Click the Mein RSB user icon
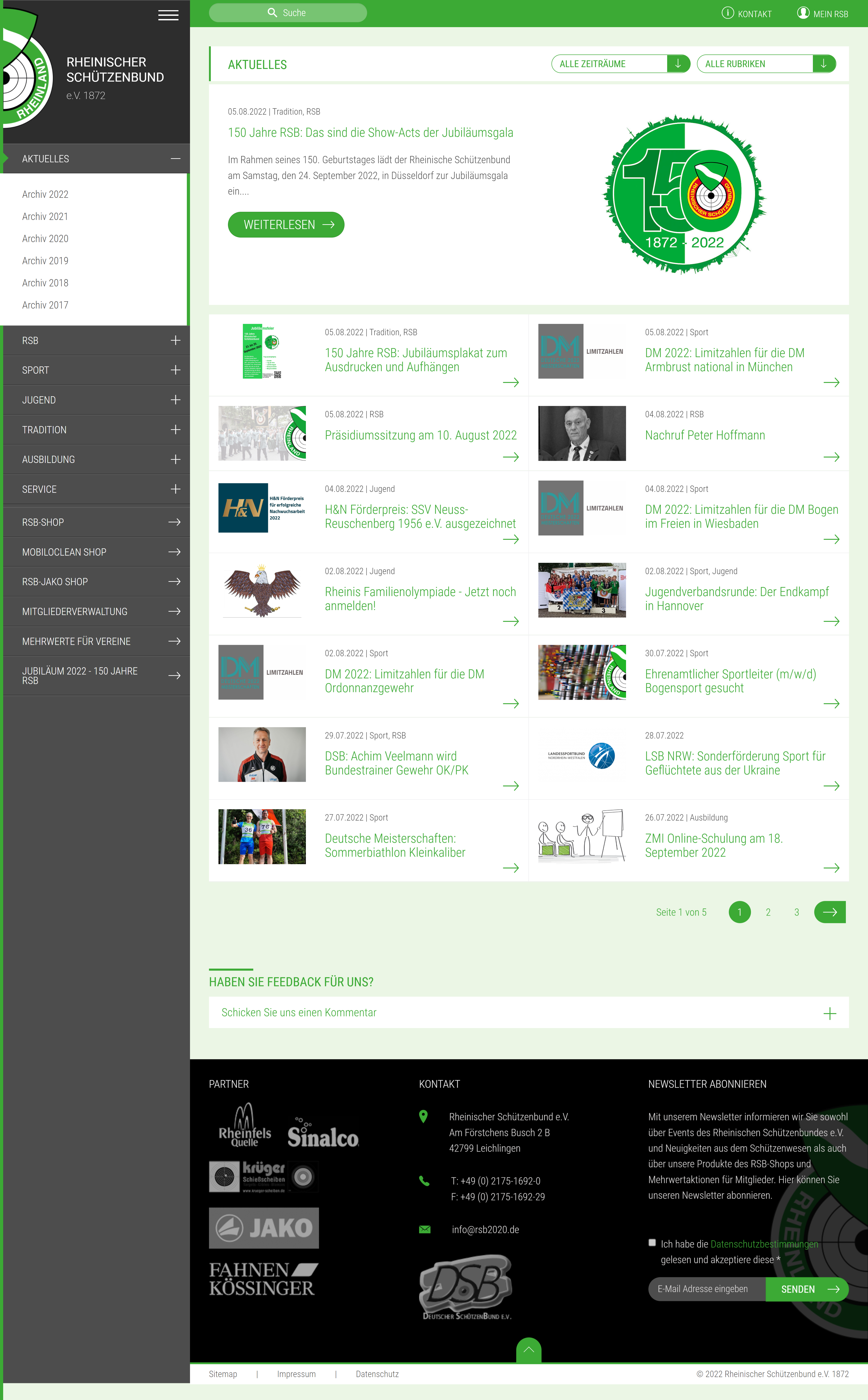 [x=803, y=13]
